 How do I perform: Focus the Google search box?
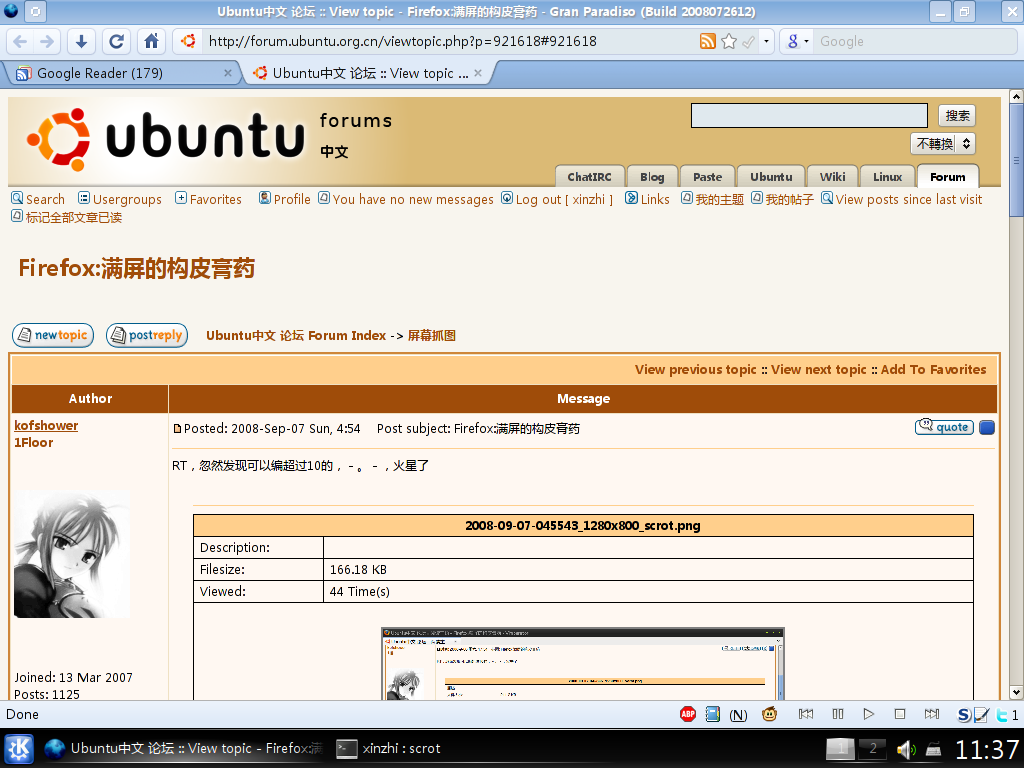coord(916,42)
